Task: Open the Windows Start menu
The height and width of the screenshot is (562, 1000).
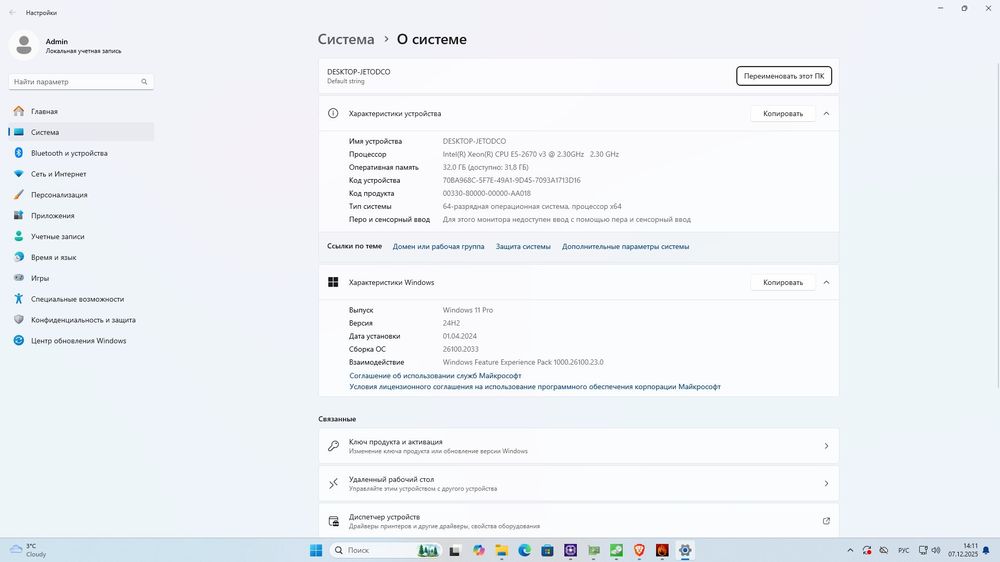Action: [316, 551]
